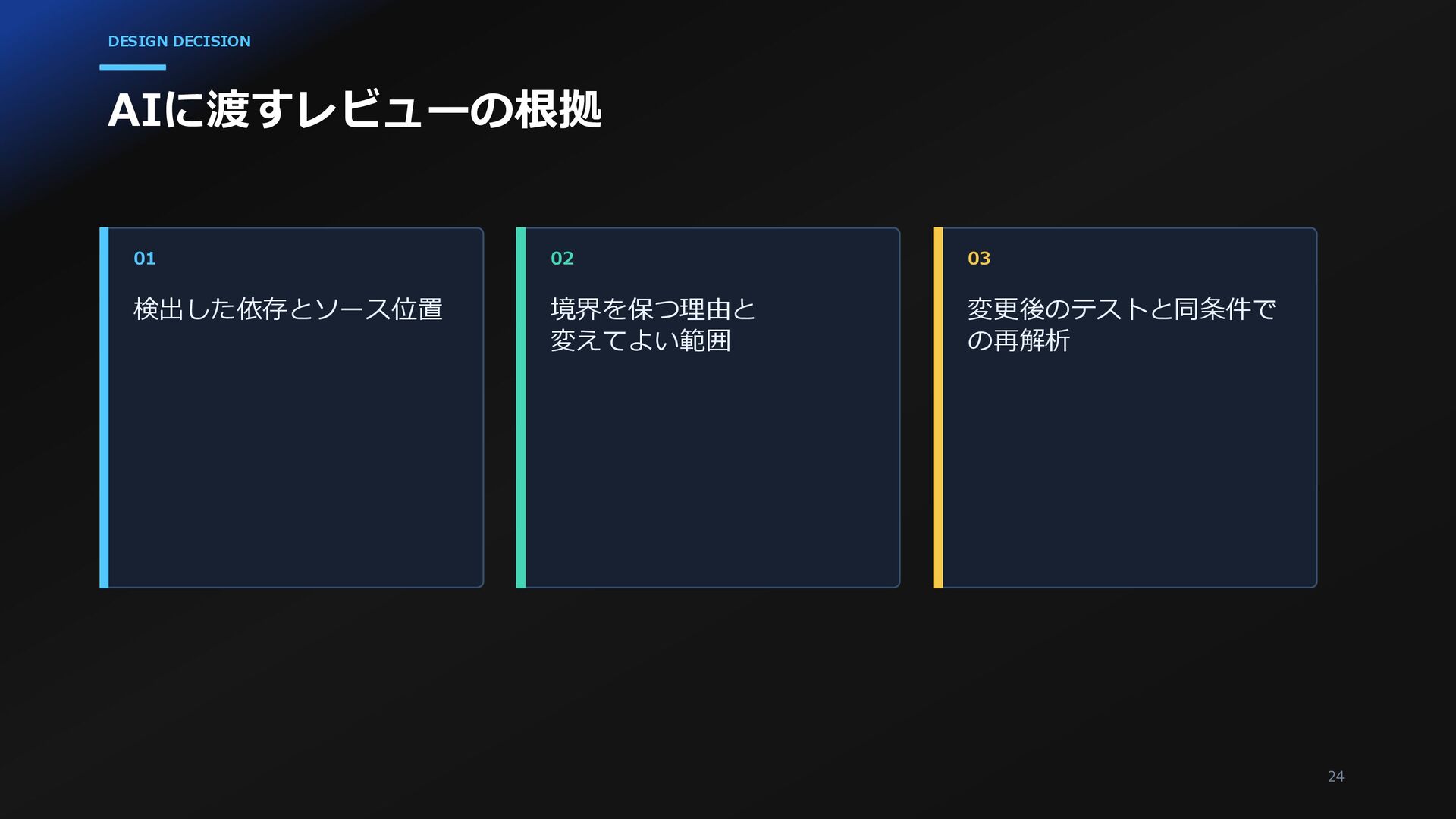The width and height of the screenshot is (1456, 819).
Task: Click the text 変更後のテストと同条件で
Action: click(1122, 309)
